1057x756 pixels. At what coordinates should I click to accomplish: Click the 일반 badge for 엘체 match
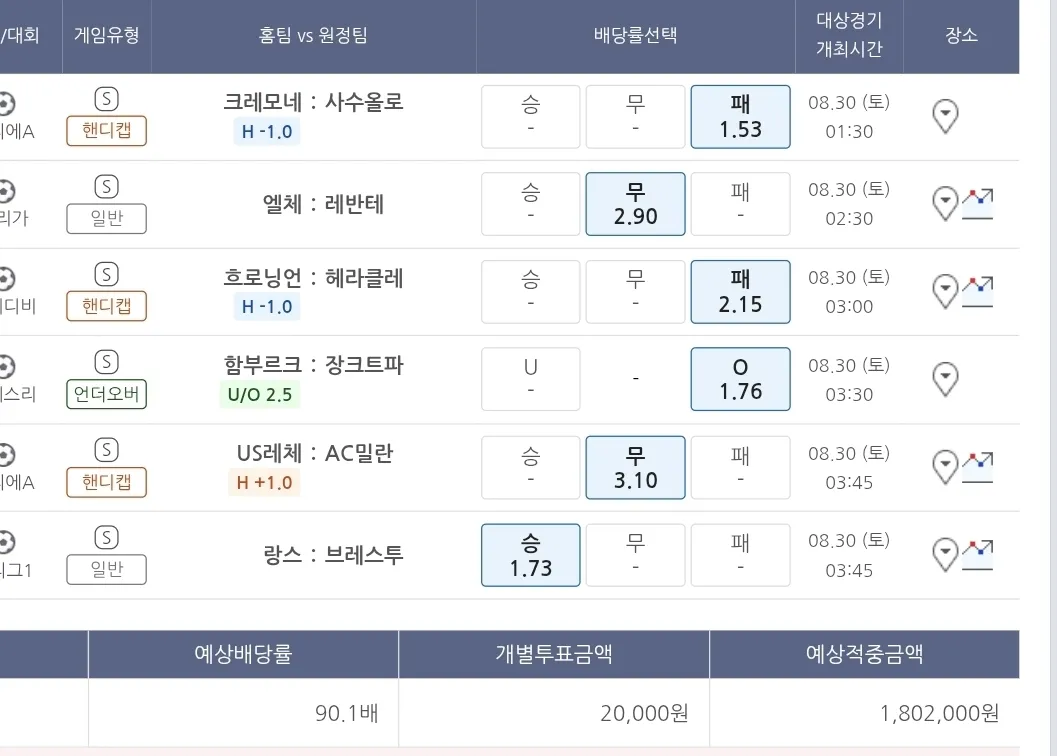pyautogui.click(x=107, y=219)
